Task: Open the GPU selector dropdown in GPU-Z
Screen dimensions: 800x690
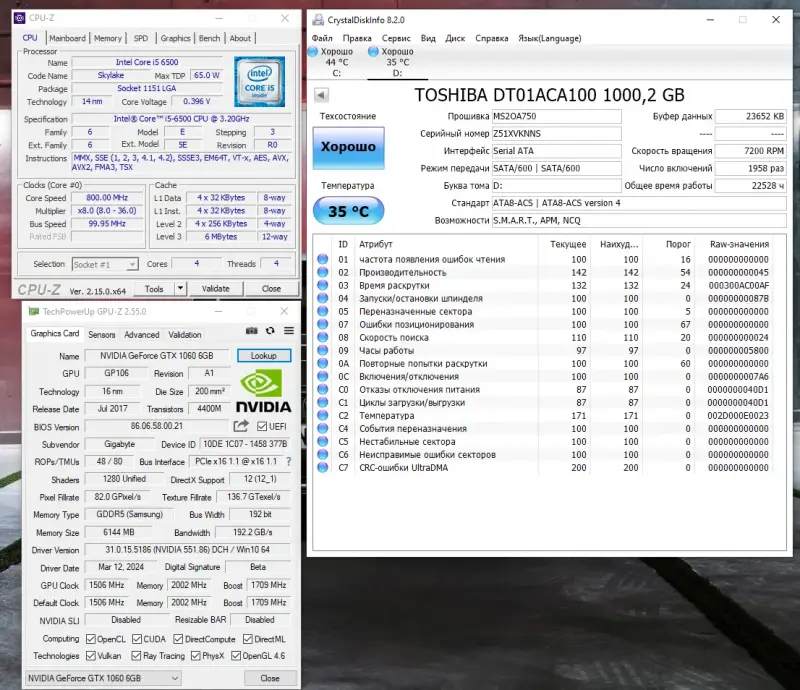Action: click(x=103, y=678)
